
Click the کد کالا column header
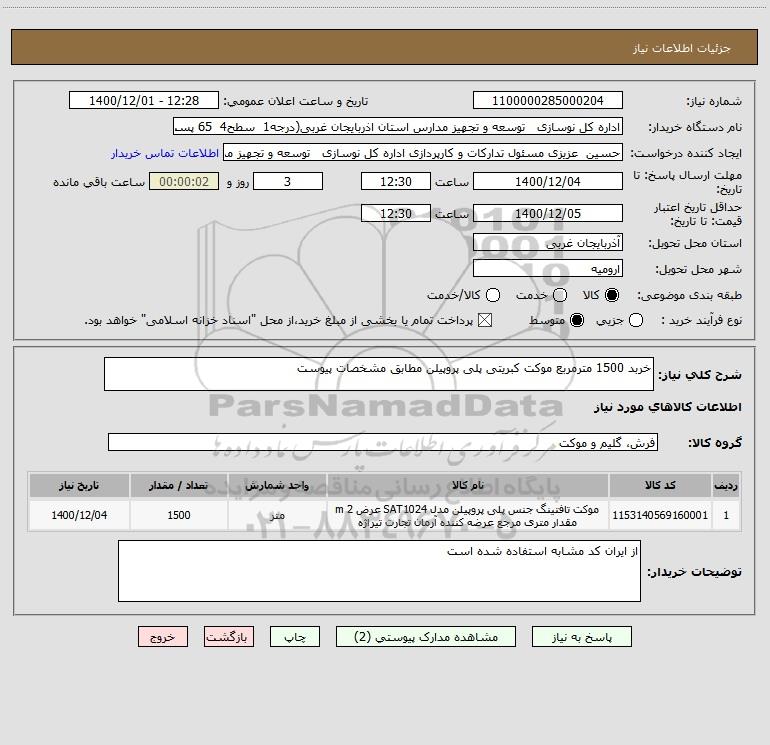point(660,485)
